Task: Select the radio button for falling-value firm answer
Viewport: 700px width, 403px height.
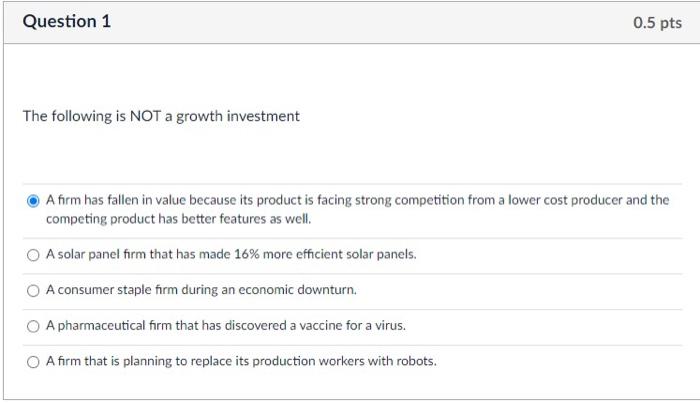Action: click(33, 200)
